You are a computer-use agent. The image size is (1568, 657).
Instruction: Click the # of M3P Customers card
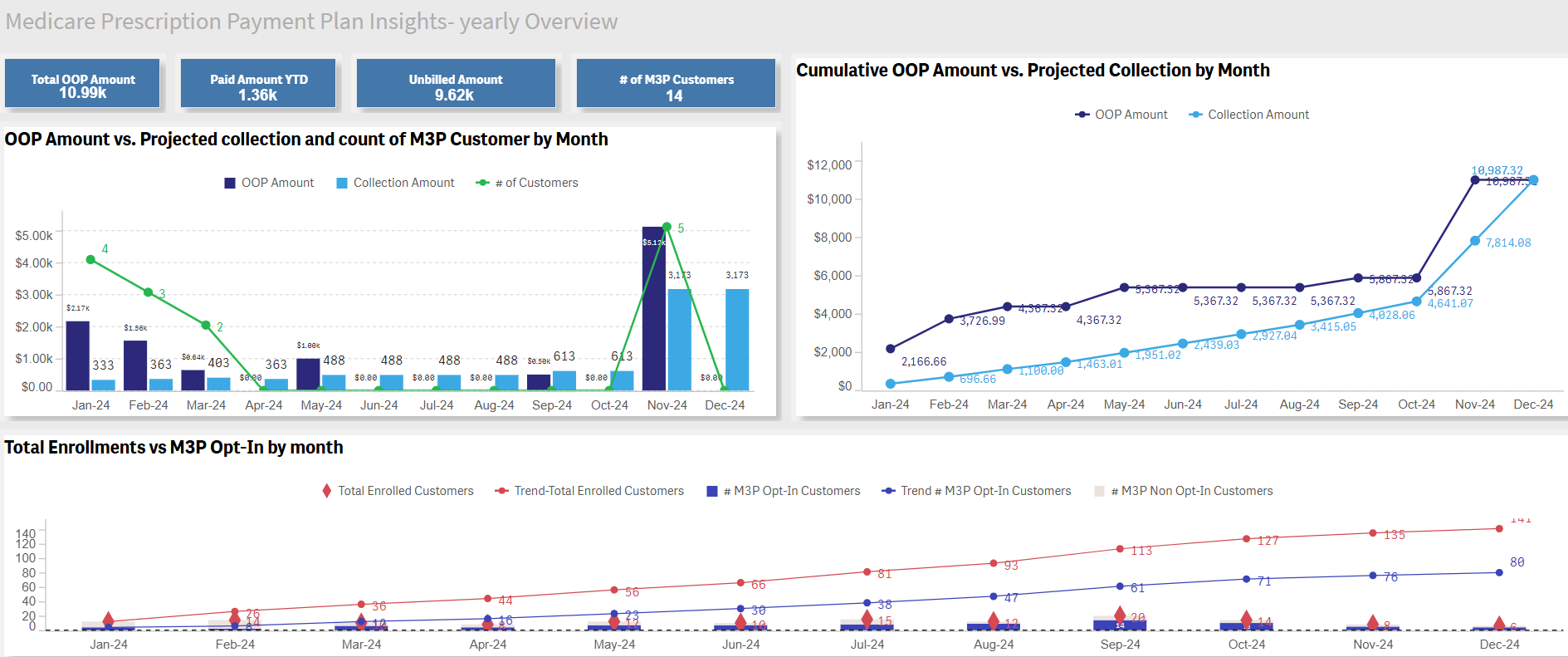[x=676, y=84]
